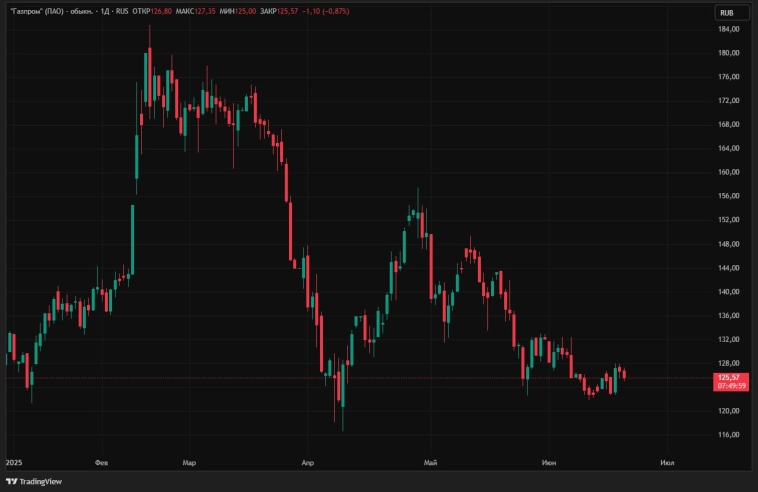Image resolution: width=758 pixels, height=492 pixels.
Task: Click the 136,00 price axis label
Action: click(729, 315)
